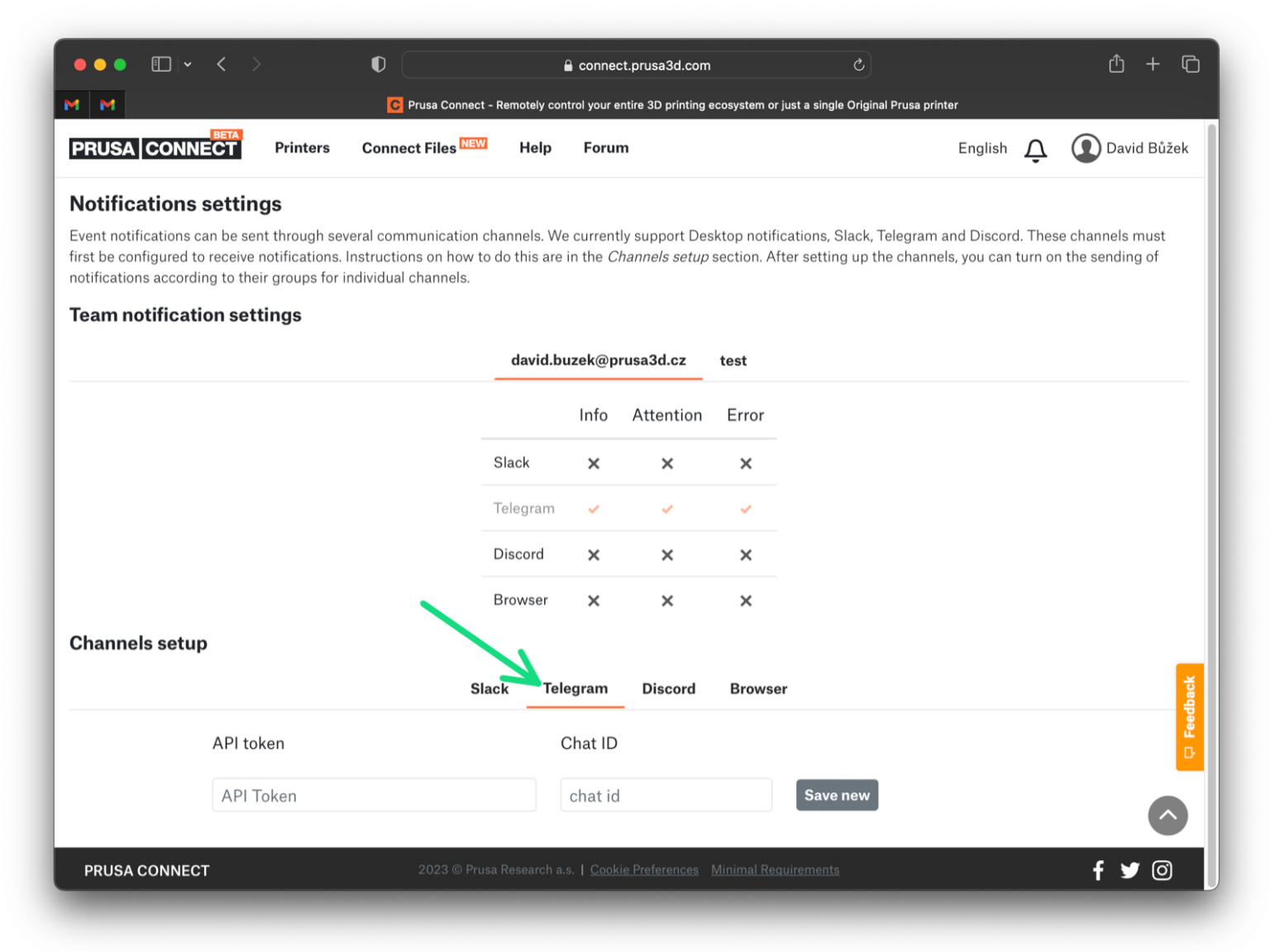Click the PRUSA CONNECT logo
The height and width of the screenshot is (952, 1270).
(x=155, y=147)
